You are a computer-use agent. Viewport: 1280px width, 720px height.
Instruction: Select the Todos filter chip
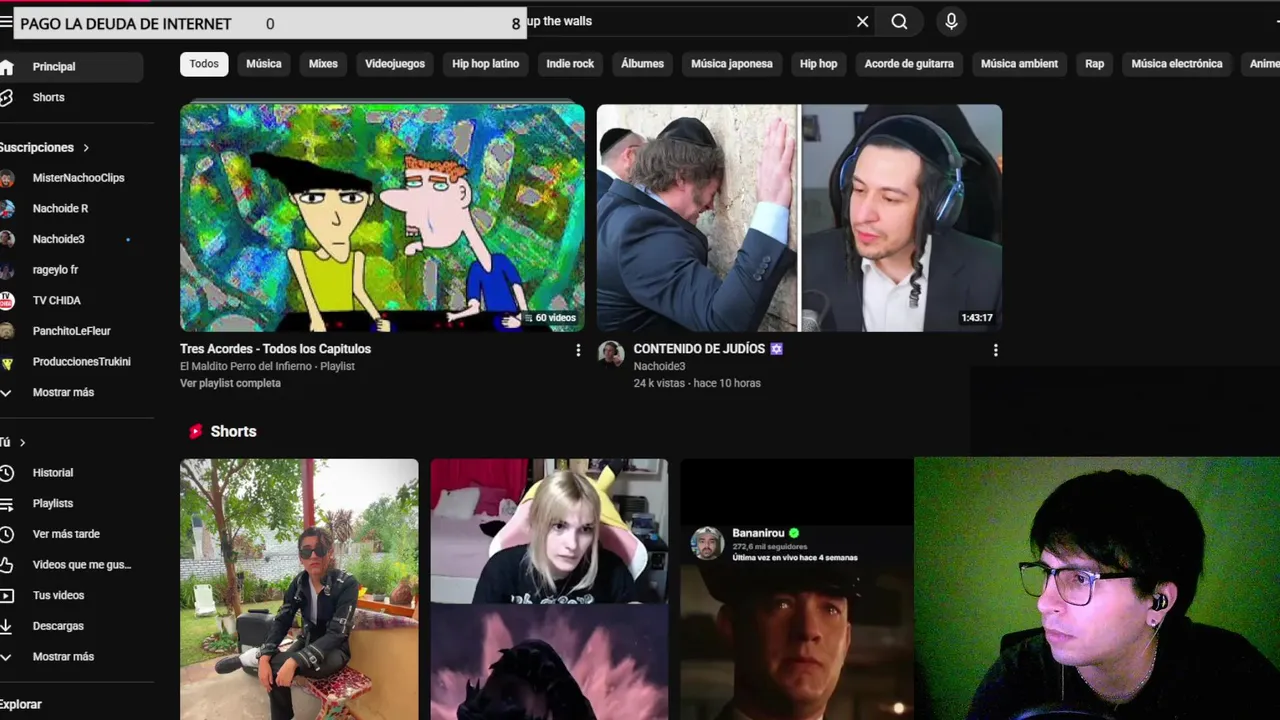pyautogui.click(x=204, y=64)
